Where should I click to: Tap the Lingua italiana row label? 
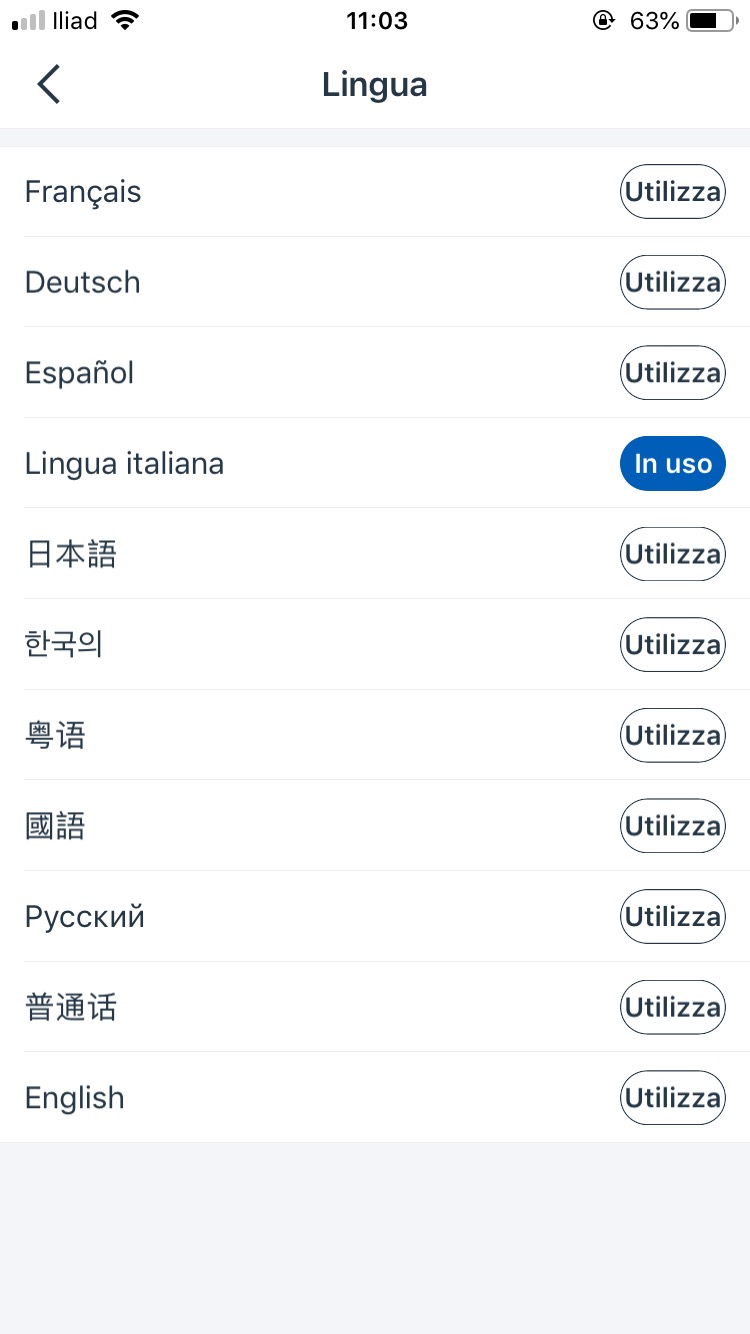tap(124, 464)
